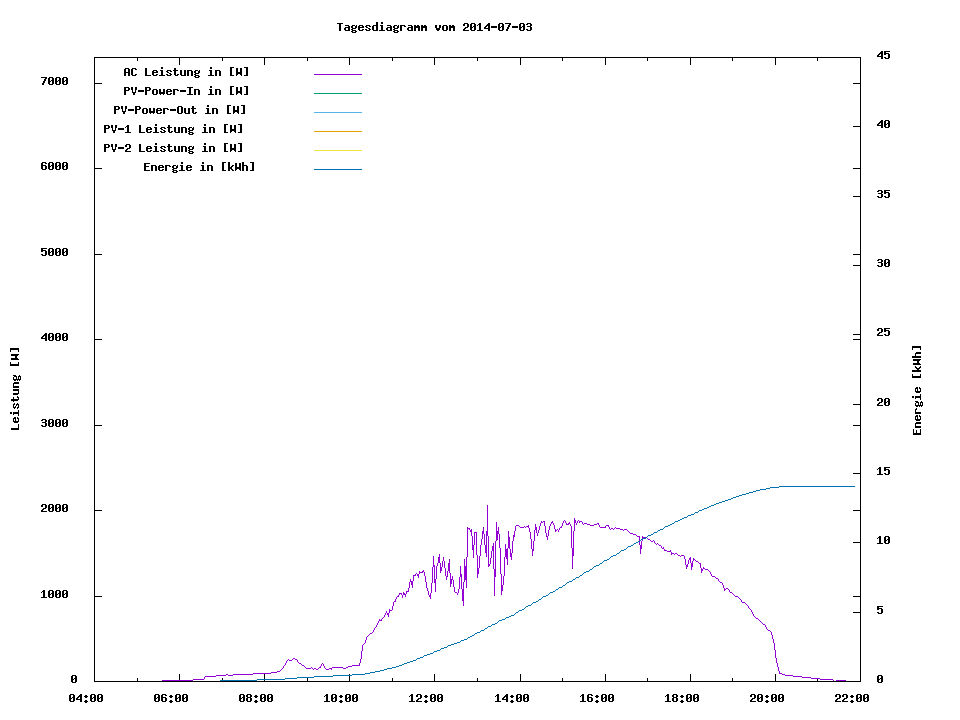Click the 16:00 mark on the x-axis

pos(596,699)
